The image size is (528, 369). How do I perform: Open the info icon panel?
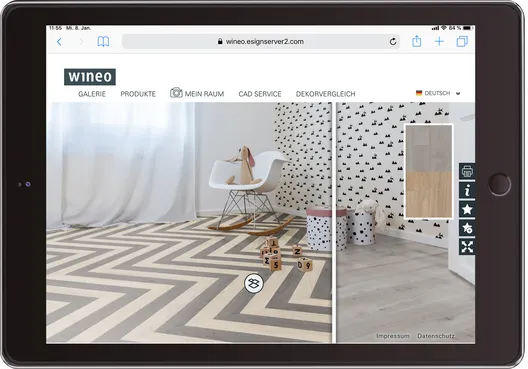pos(467,191)
